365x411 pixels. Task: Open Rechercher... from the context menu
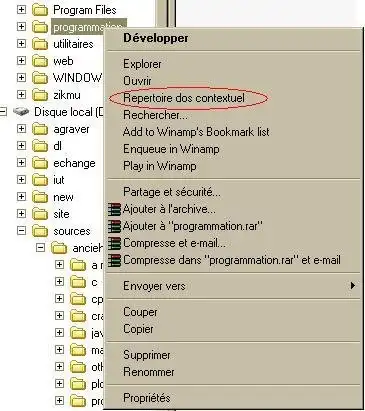click(233, 115)
